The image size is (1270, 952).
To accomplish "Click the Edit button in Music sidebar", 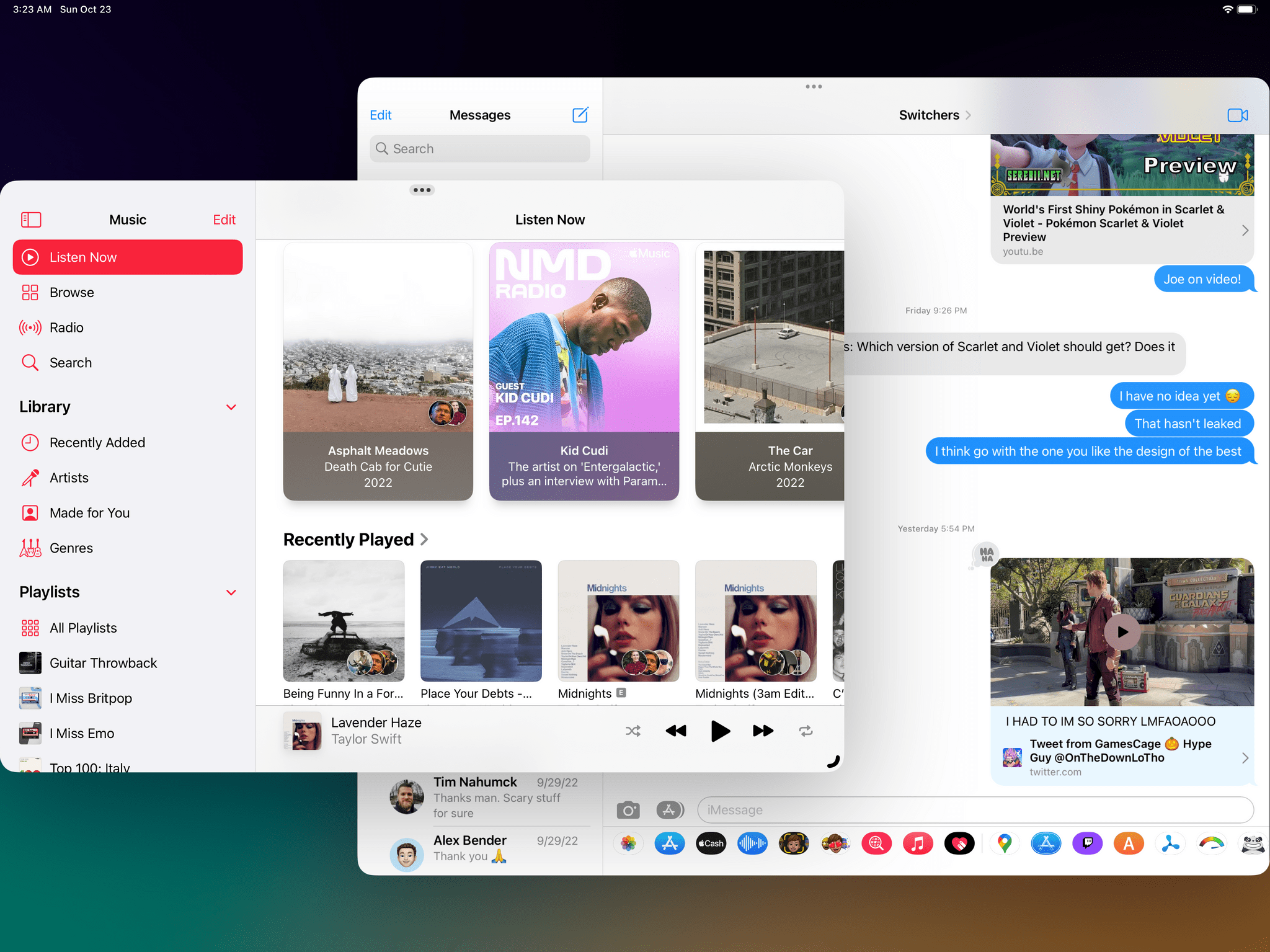I will click(x=224, y=219).
